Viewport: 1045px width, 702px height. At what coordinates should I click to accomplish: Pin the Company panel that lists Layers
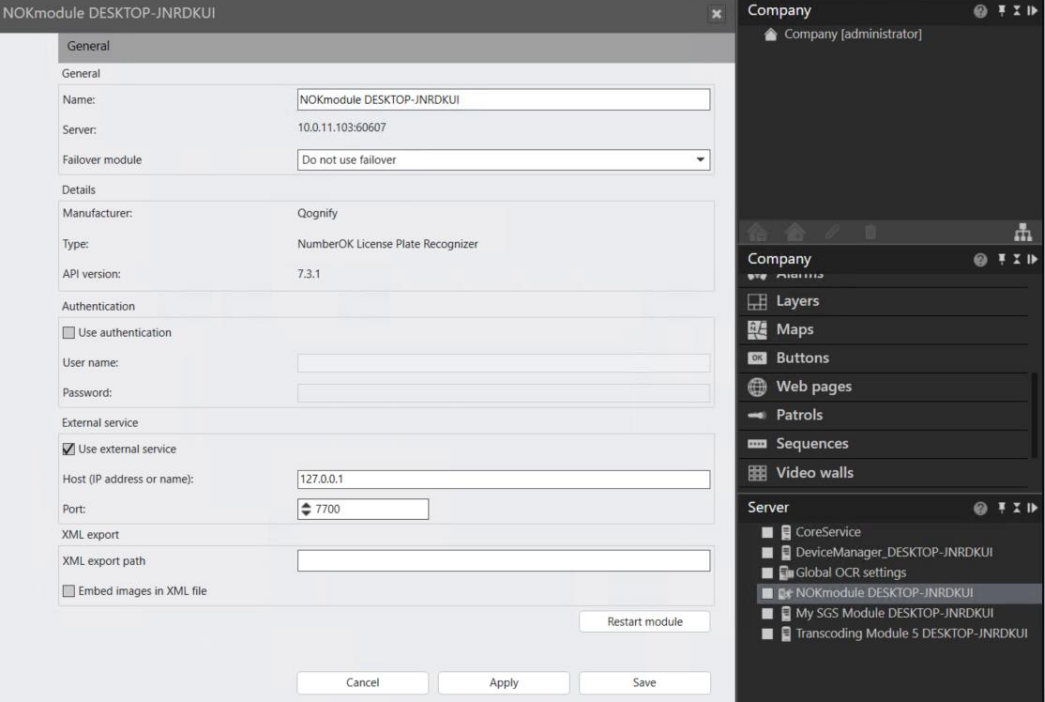point(1002,259)
